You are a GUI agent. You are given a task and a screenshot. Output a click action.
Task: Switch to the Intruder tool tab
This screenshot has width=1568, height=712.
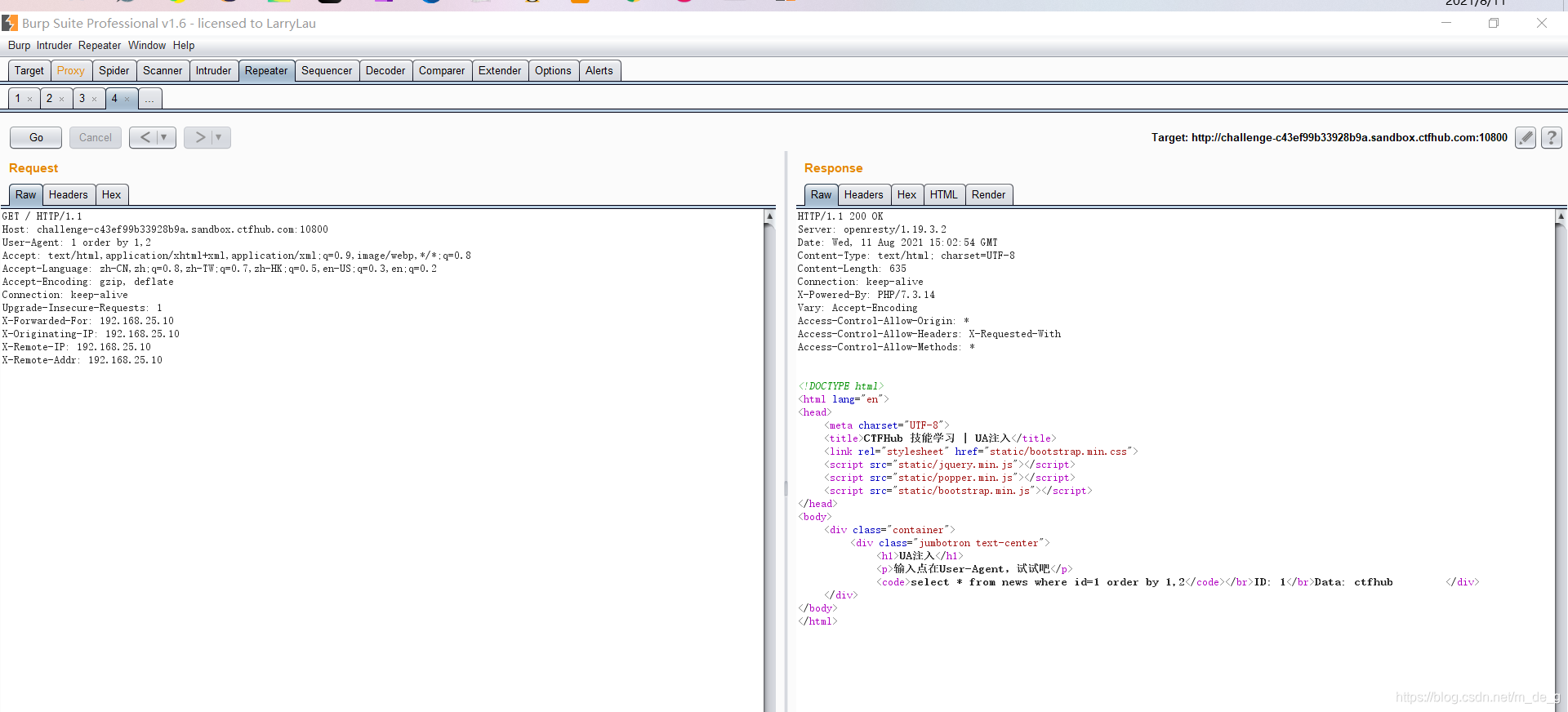(x=213, y=71)
